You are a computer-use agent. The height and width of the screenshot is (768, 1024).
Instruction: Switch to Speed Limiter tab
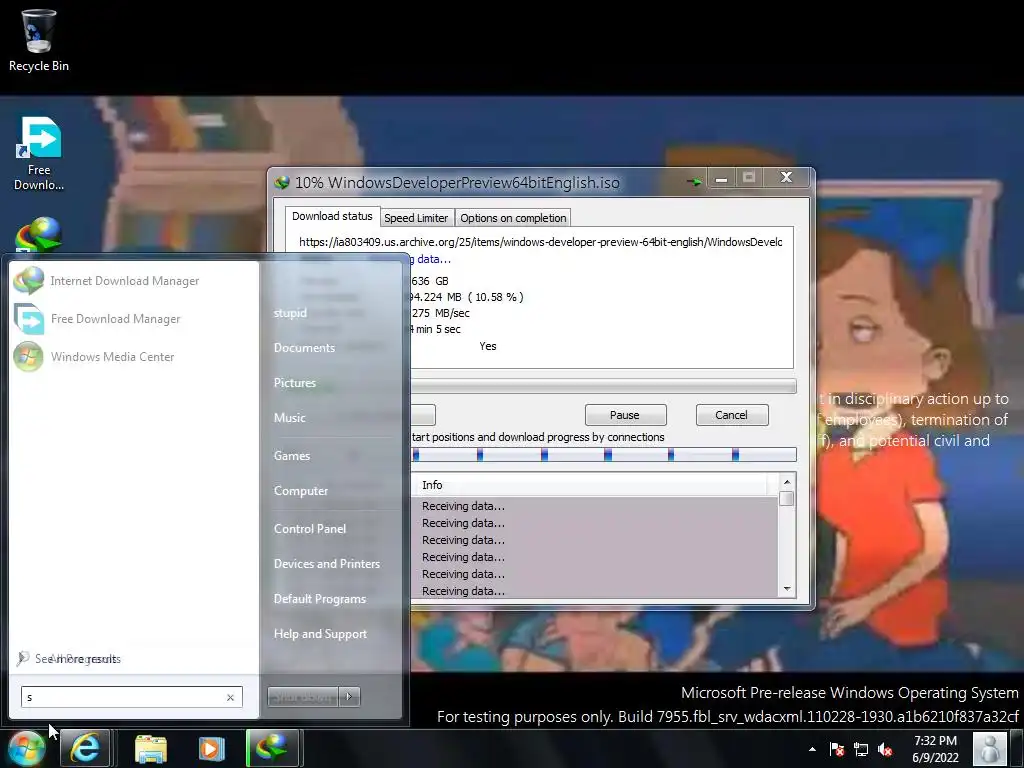(x=416, y=218)
